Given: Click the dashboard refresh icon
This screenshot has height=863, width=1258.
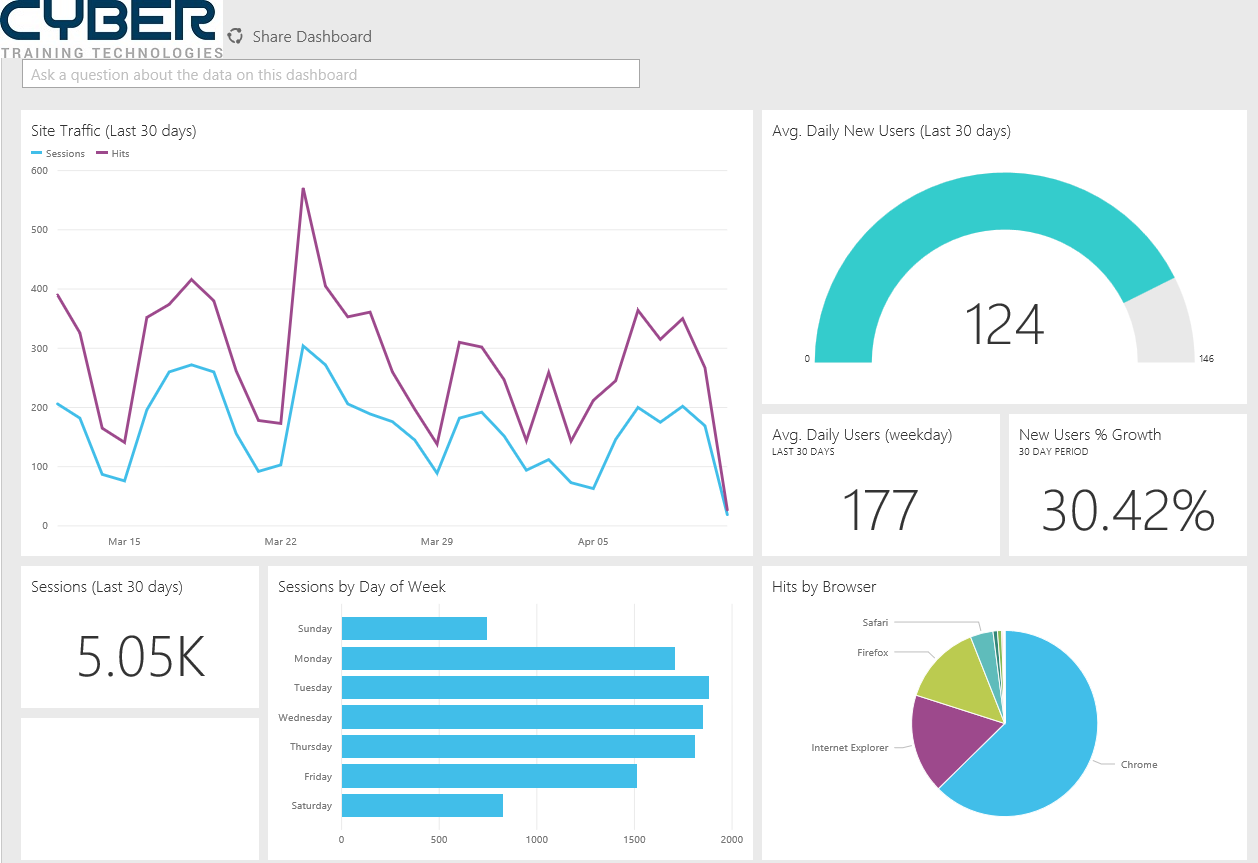Looking at the screenshot, I should pos(235,36).
